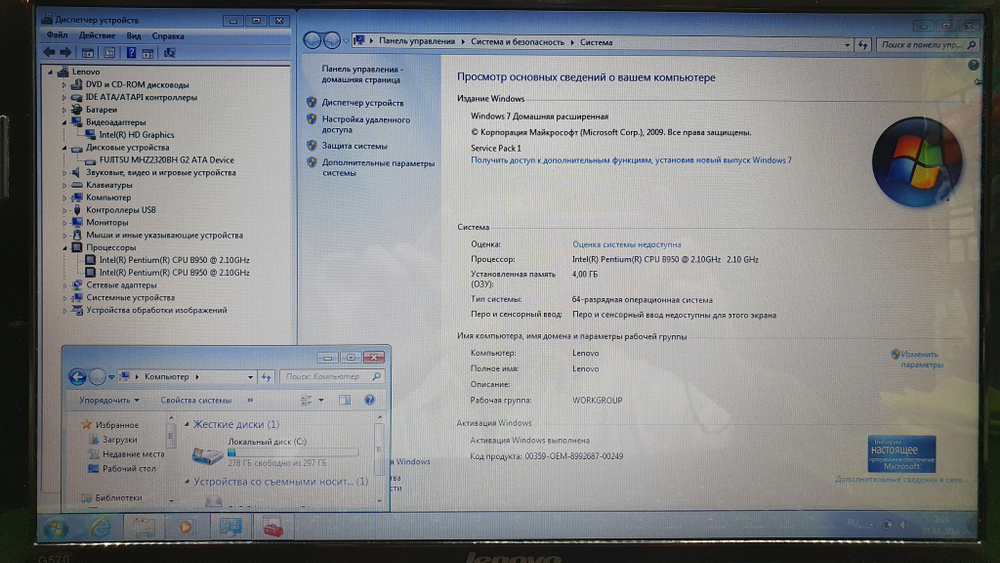The height and width of the screenshot is (563, 1000).
Task: Open Упорядочить dropdown in explorer
Action: click(x=109, y=400)
